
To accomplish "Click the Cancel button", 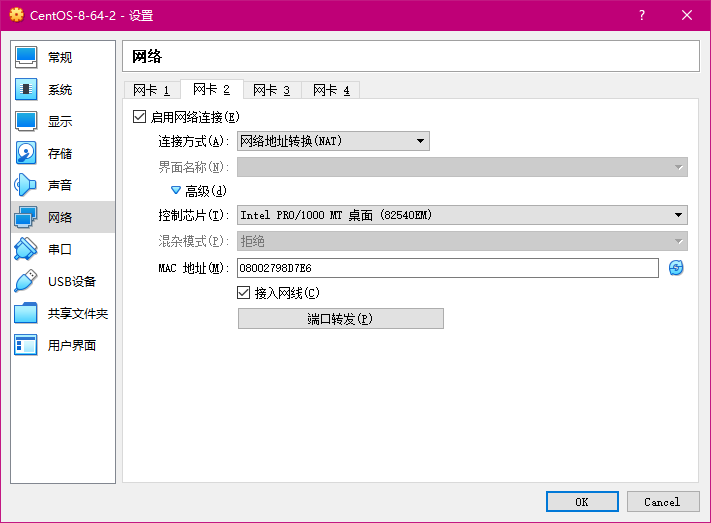I will [662, 502].
